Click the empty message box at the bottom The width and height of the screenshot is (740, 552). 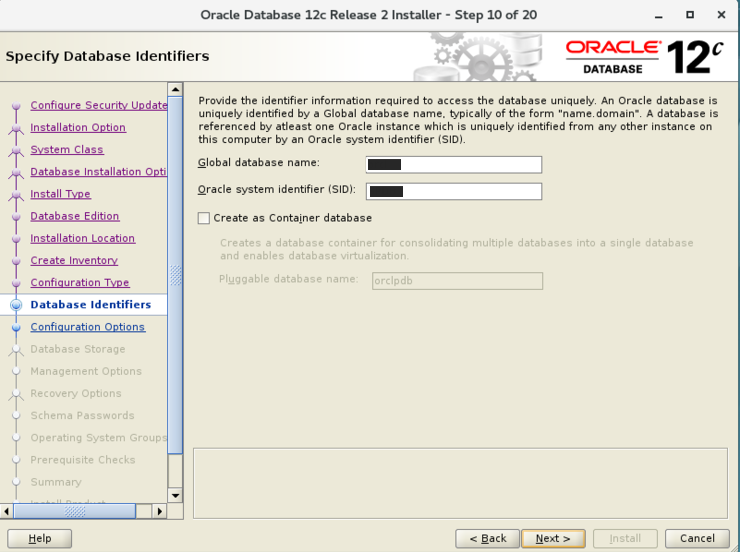461,484
